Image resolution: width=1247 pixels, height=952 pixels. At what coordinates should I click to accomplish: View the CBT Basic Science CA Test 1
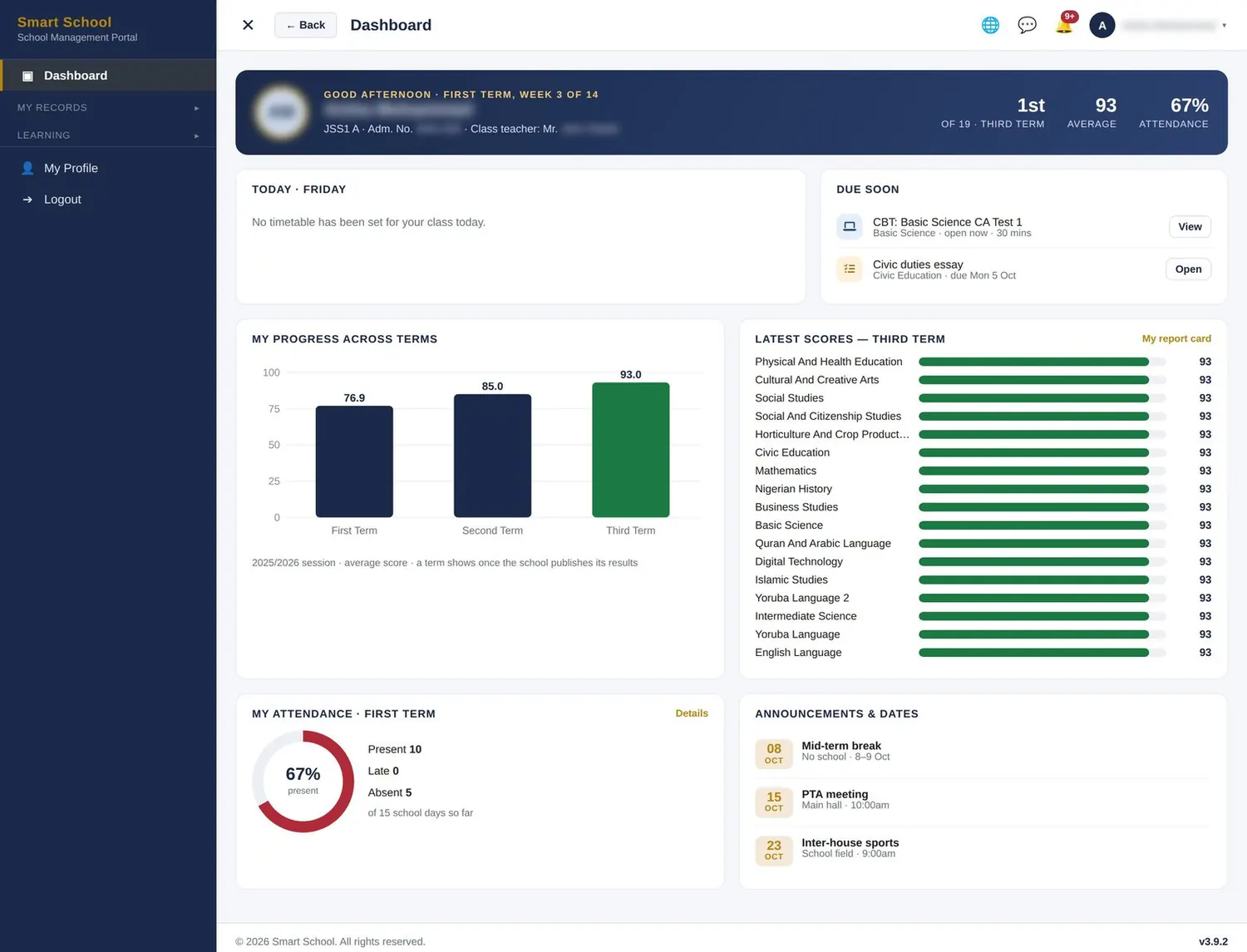pyautogui.click(x=1190, y=226)
